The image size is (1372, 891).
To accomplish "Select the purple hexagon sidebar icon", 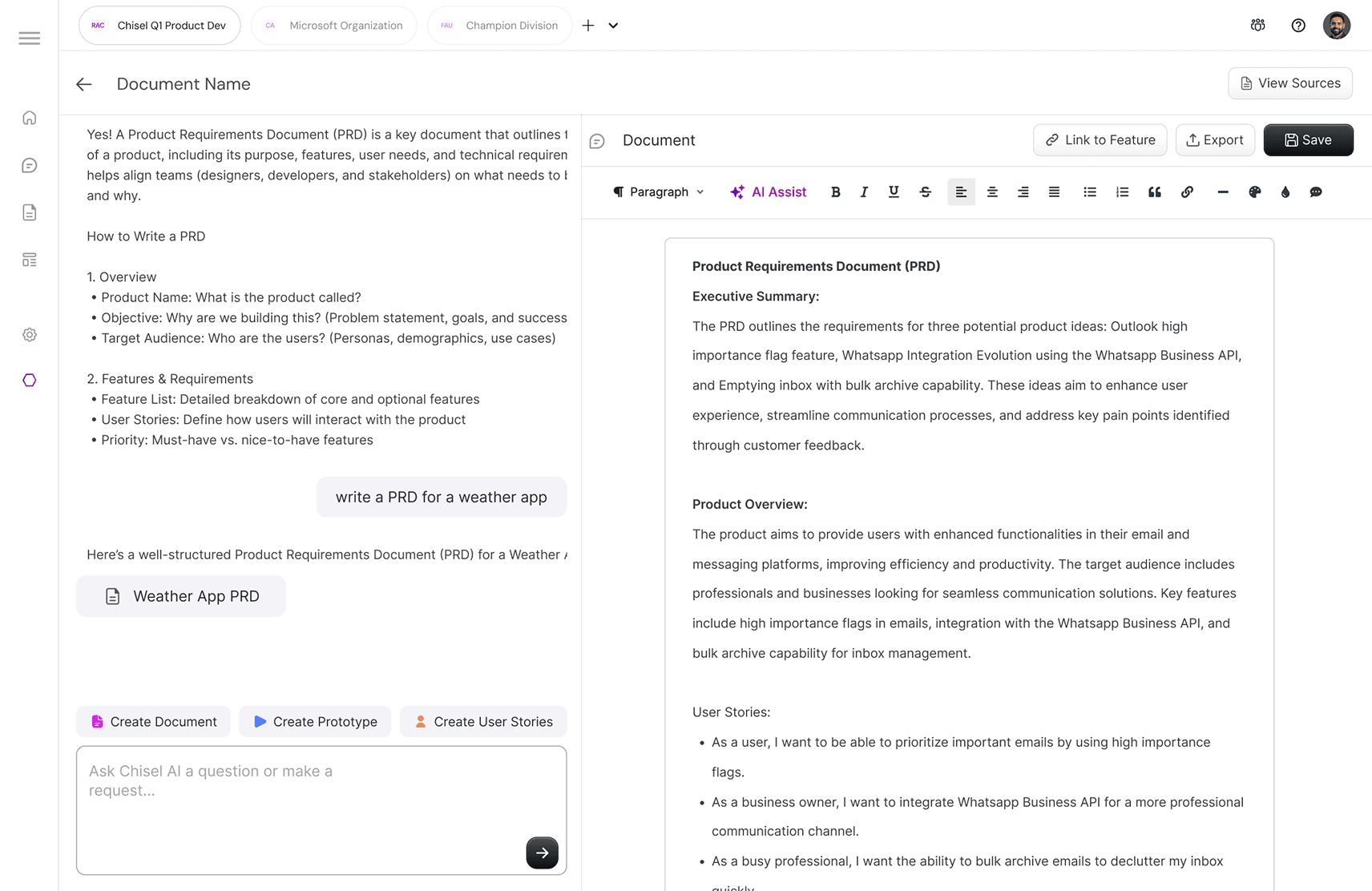I will tap(30, 380).
